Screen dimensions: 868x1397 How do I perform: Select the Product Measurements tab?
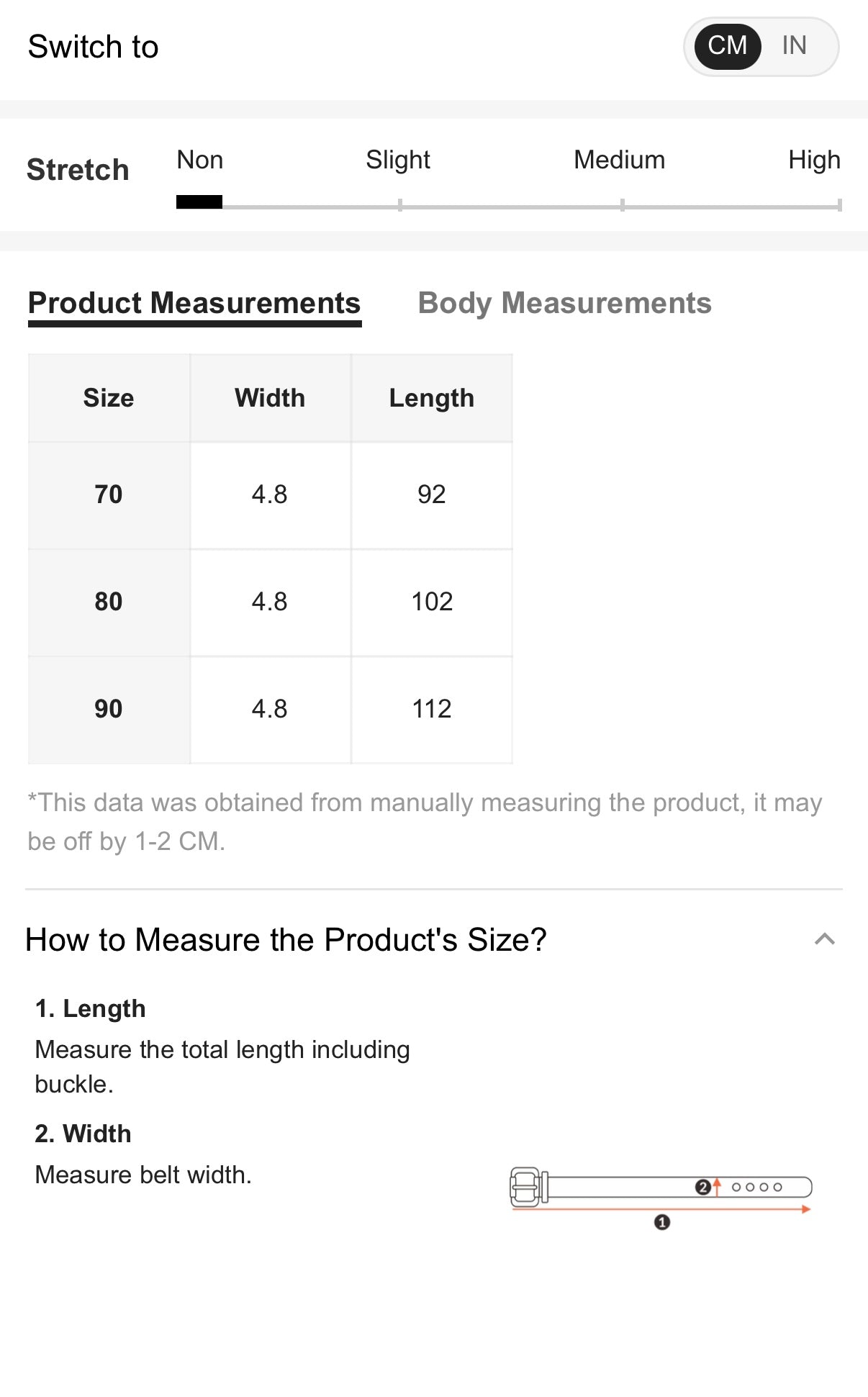(194, 303)
